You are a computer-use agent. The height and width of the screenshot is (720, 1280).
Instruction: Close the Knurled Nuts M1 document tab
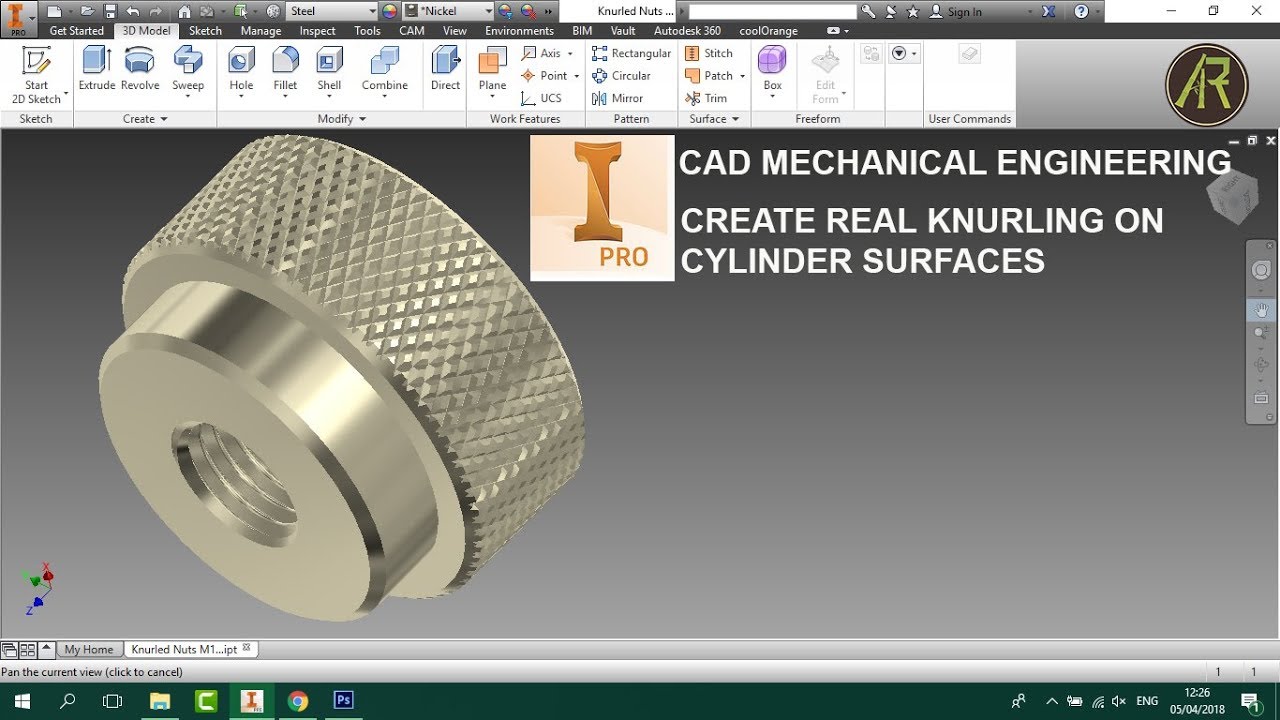247,648
